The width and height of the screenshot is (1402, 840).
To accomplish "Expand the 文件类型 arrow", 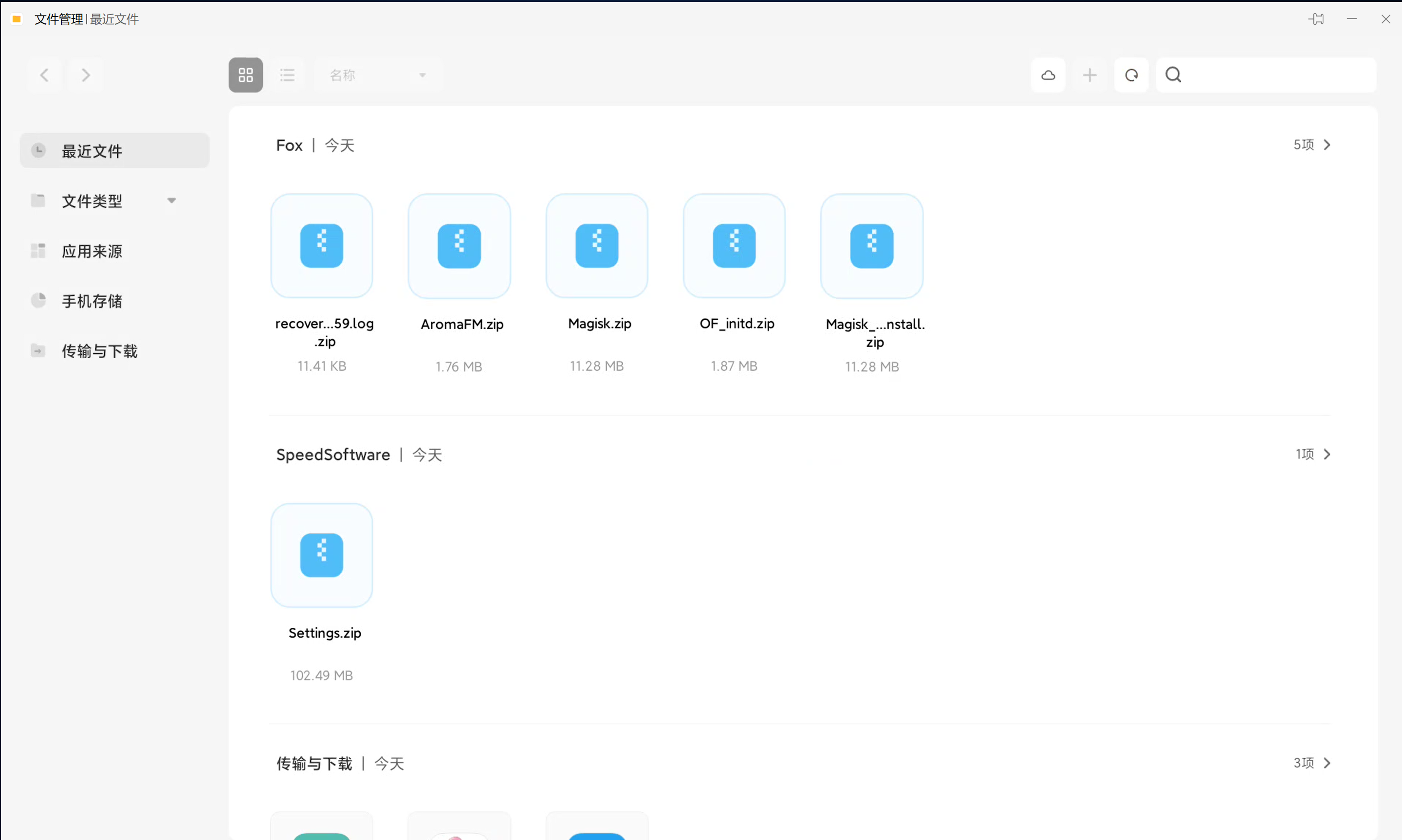I will tap(171, 201).
